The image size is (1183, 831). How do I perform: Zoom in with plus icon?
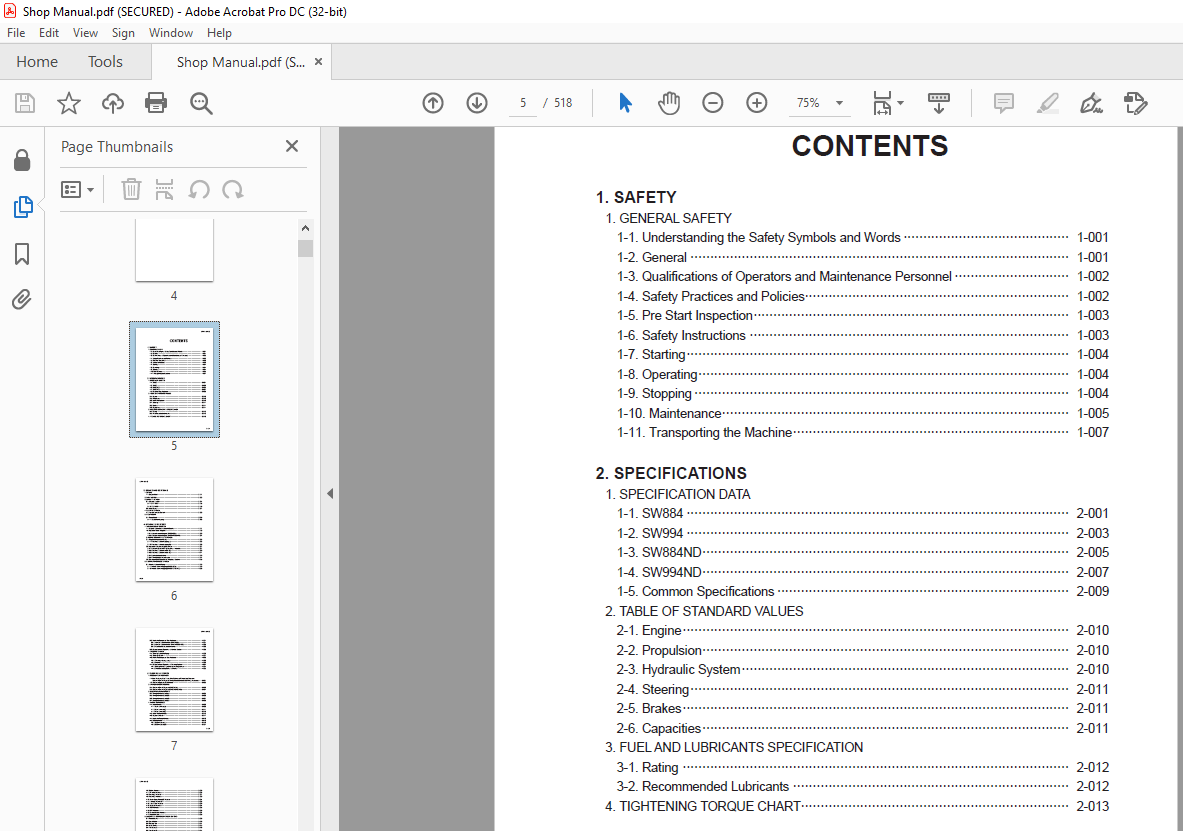point(757,103)
